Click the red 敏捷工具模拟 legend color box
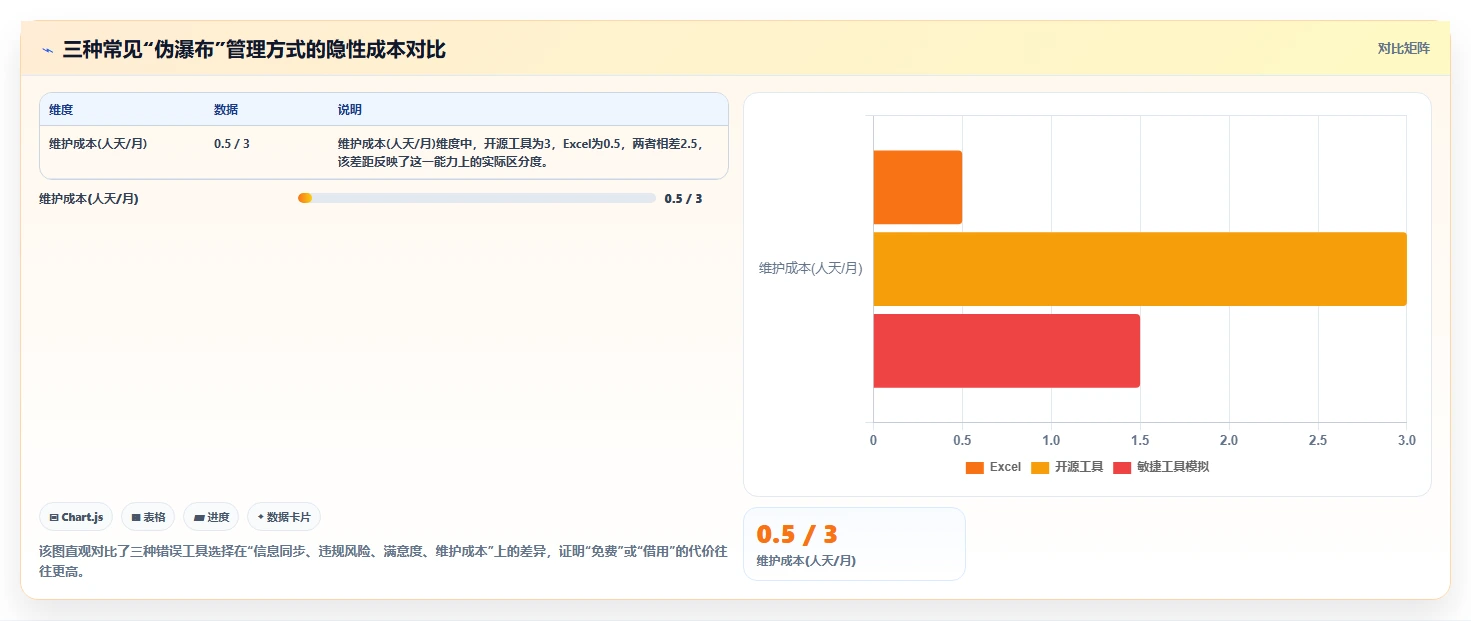Image resolution: width=1471 pixels, height=621 pixels. (1122, 467)
